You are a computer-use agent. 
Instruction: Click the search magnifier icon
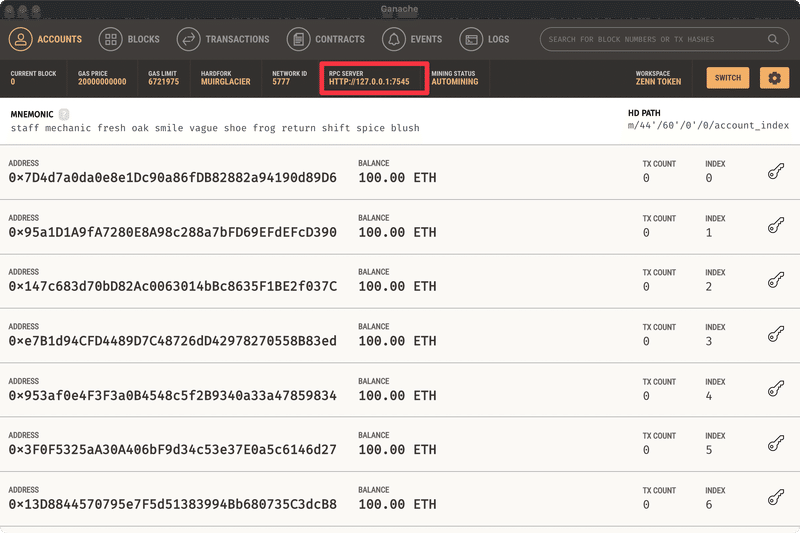(773, 39)
